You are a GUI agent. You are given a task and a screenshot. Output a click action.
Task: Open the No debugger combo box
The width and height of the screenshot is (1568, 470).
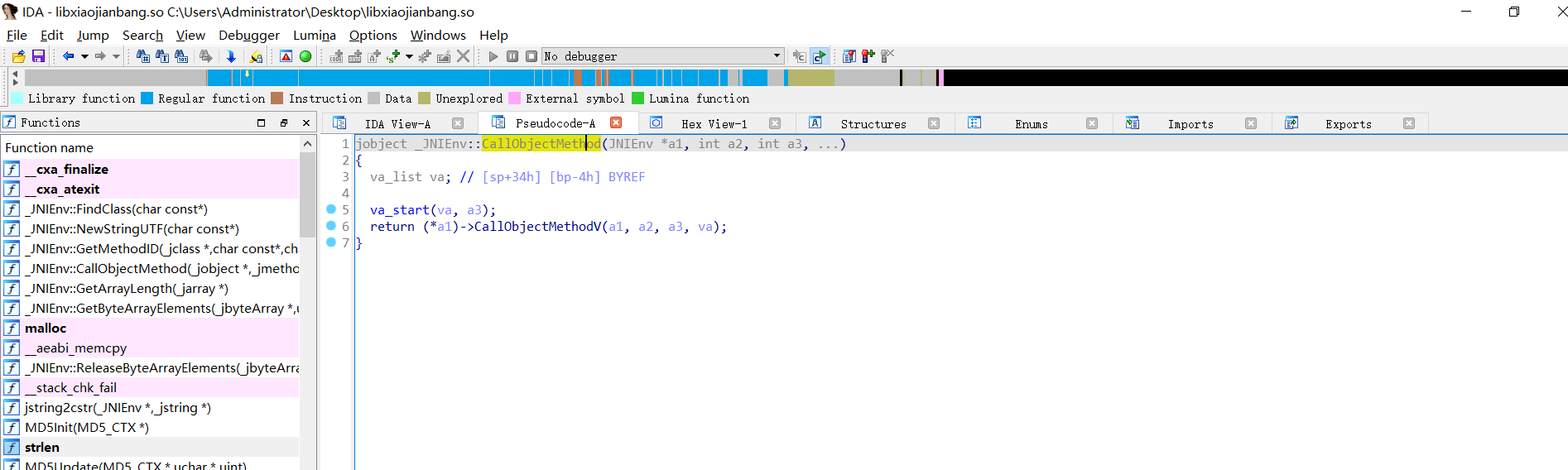coord(662,56)
